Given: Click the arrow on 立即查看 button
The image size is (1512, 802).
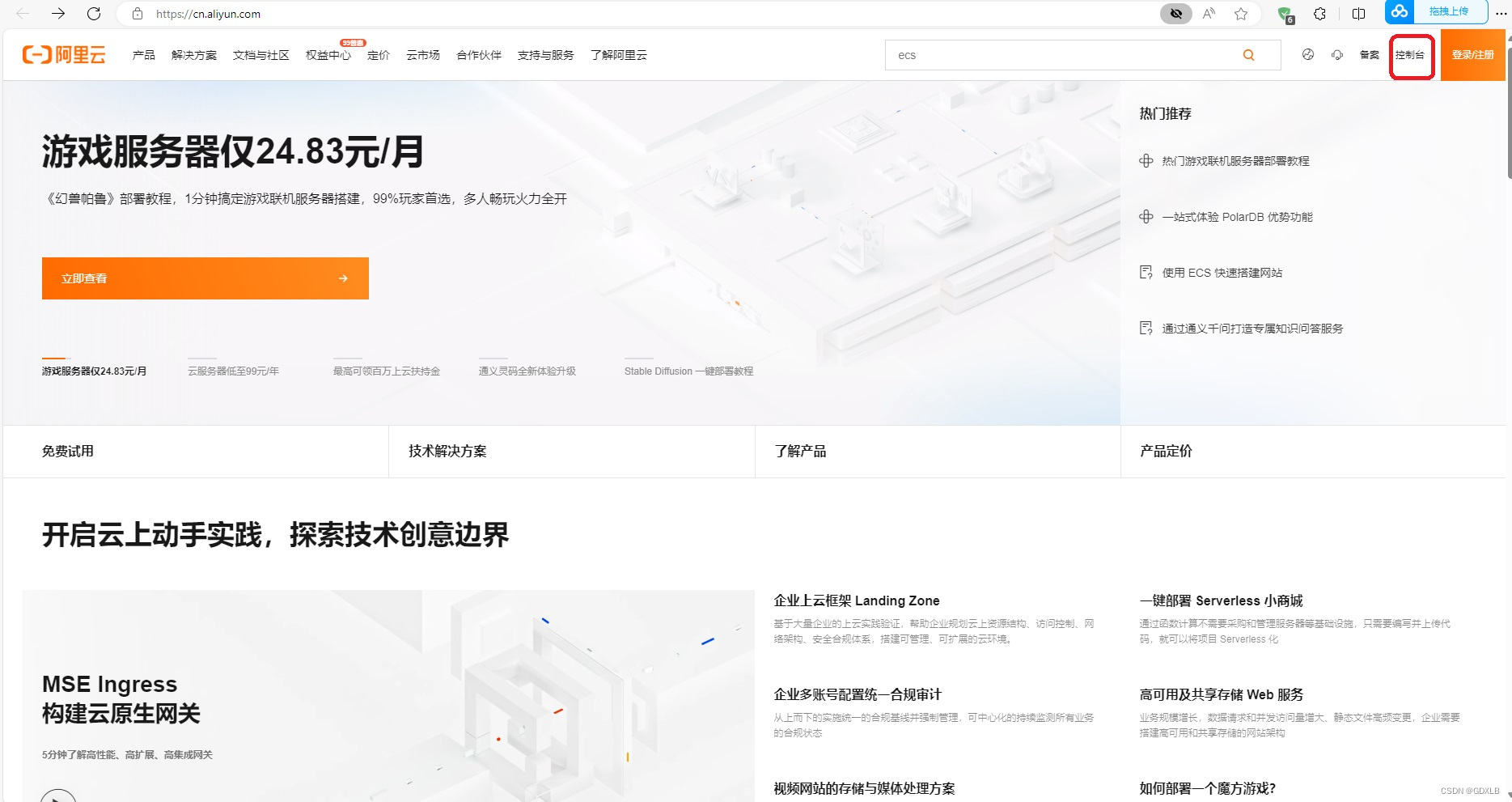Looking at the screenshot, I should point(343,278).
